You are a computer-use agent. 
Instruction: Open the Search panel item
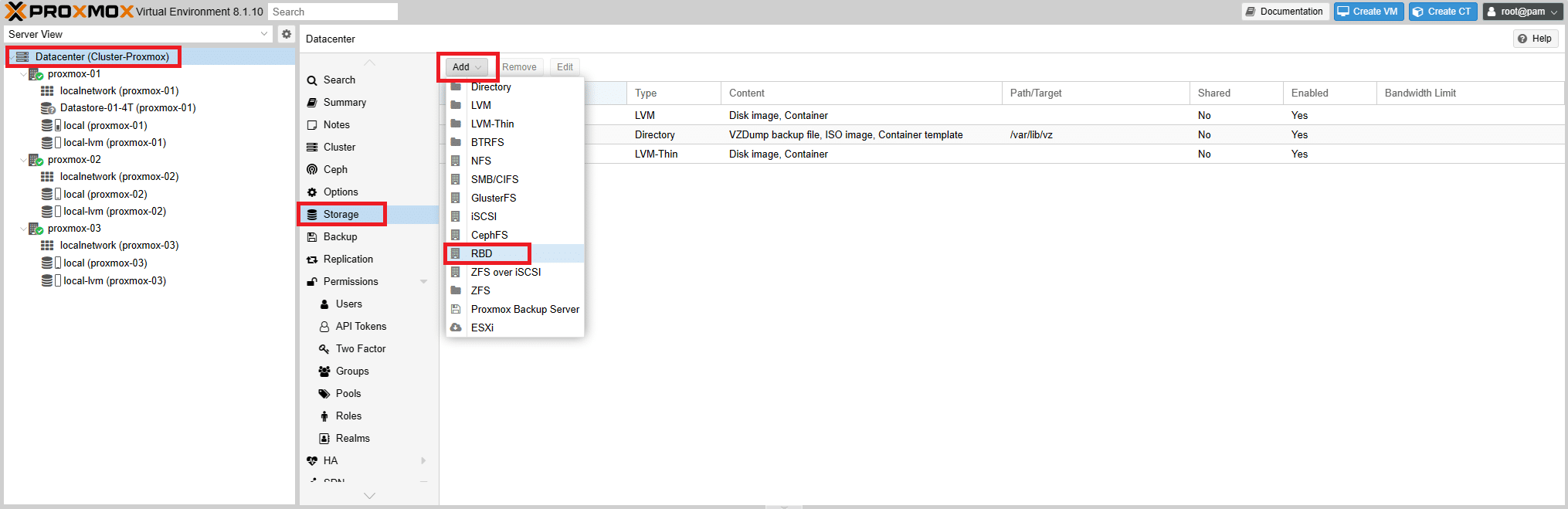pyautogui.click(x=339, y=80)
